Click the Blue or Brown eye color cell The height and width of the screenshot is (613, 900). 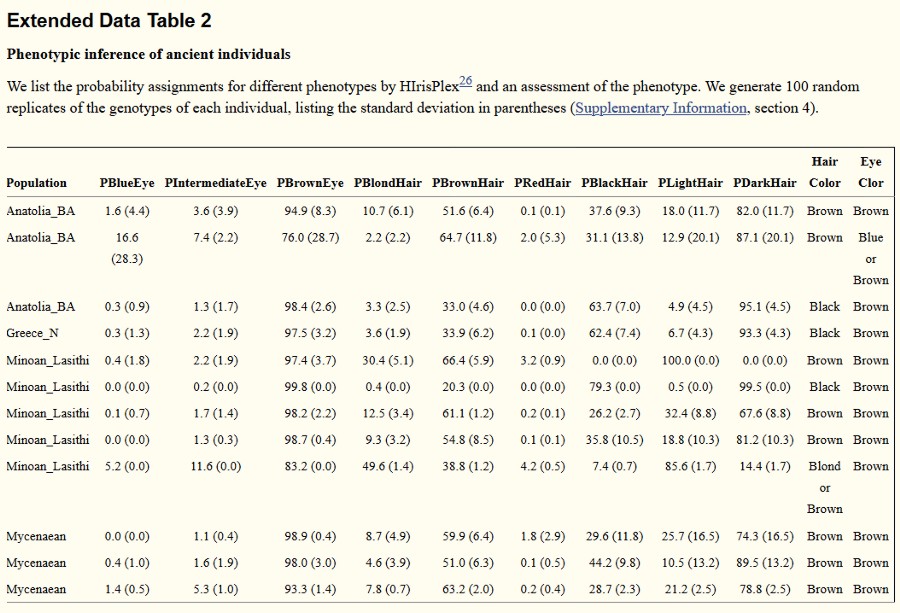pos(871,259)
